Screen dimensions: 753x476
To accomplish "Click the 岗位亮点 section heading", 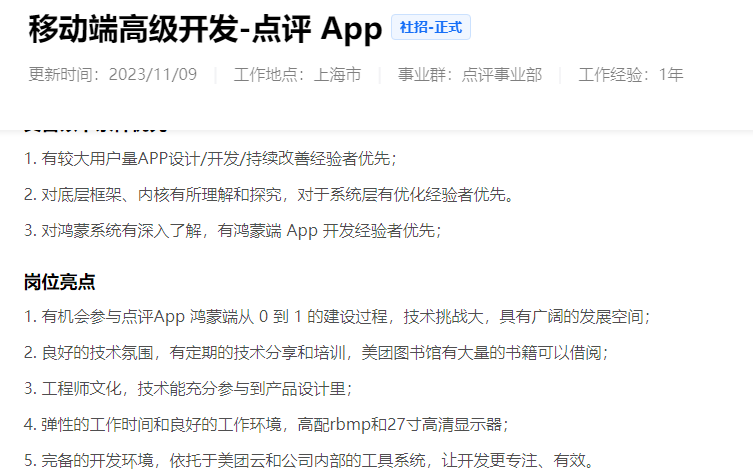I will [59, 282].
